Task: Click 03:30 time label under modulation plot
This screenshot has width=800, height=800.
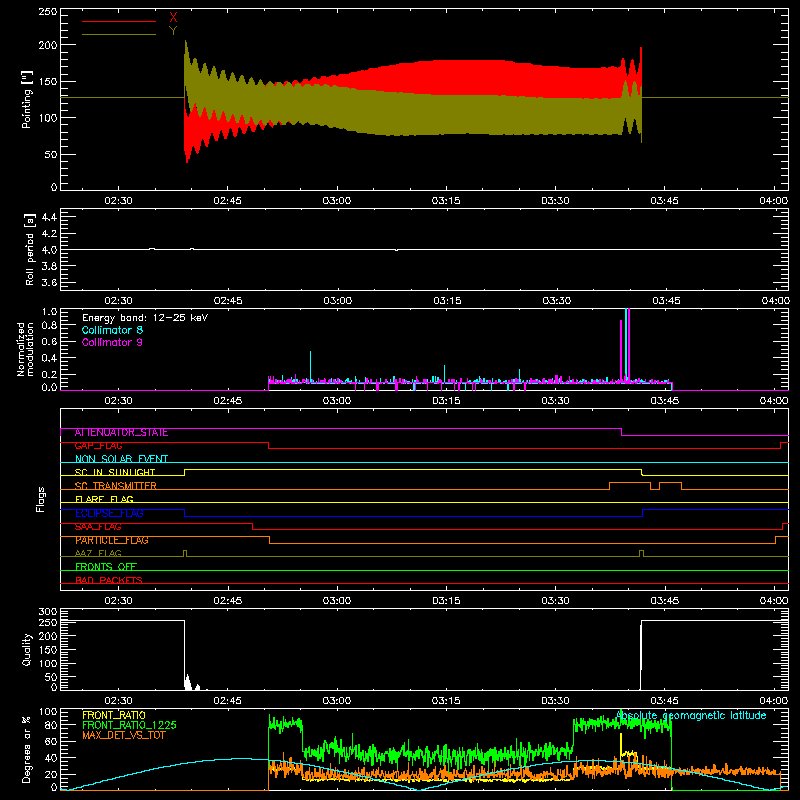Action: click(555, 401)
